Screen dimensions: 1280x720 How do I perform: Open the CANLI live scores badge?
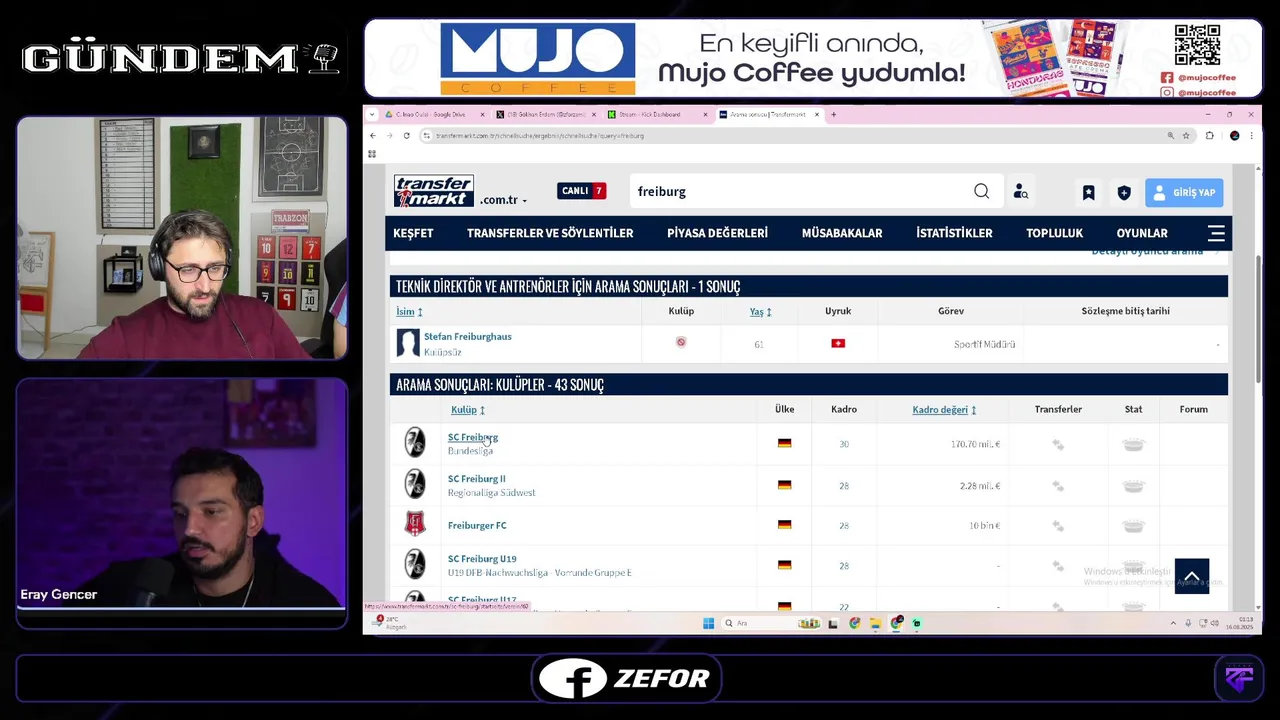[x=581, y=191]
